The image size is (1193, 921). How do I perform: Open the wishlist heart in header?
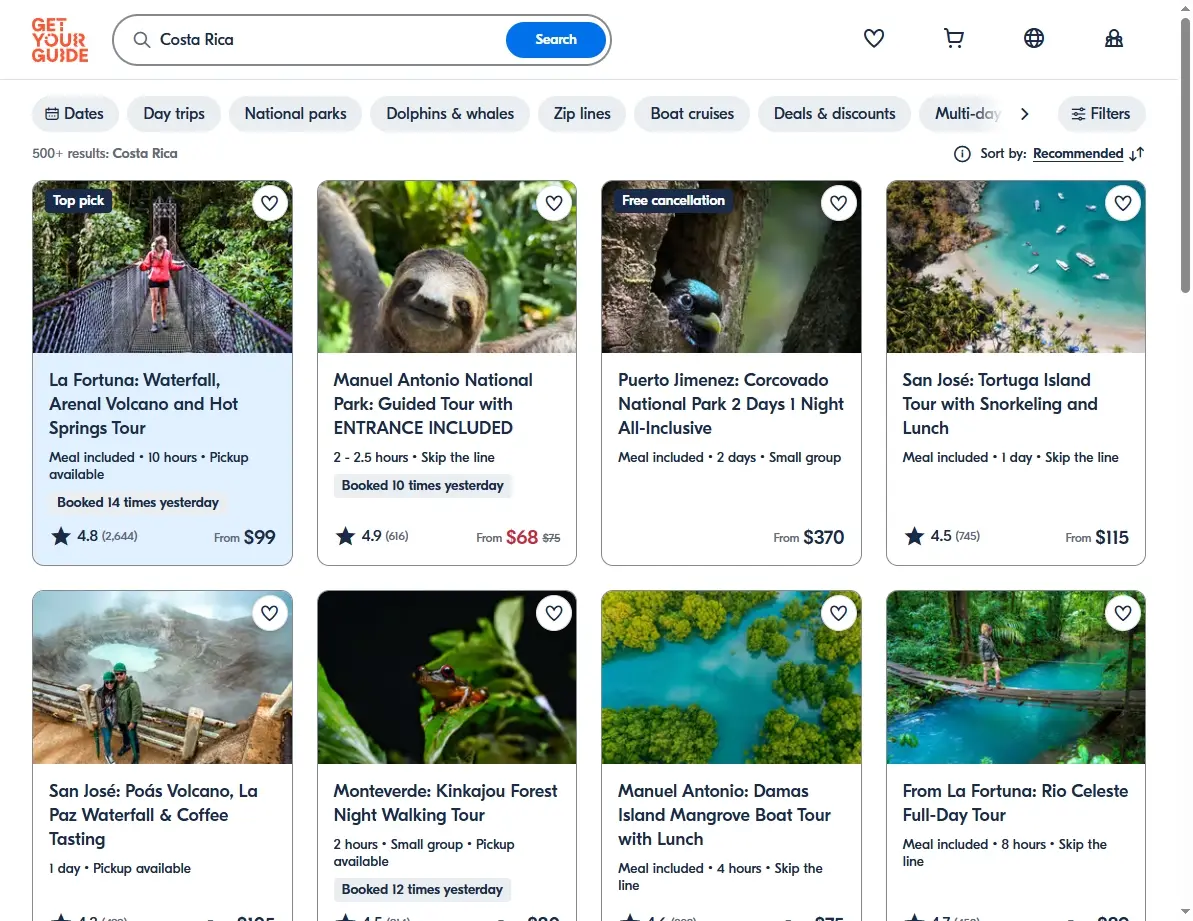[873, 38]
